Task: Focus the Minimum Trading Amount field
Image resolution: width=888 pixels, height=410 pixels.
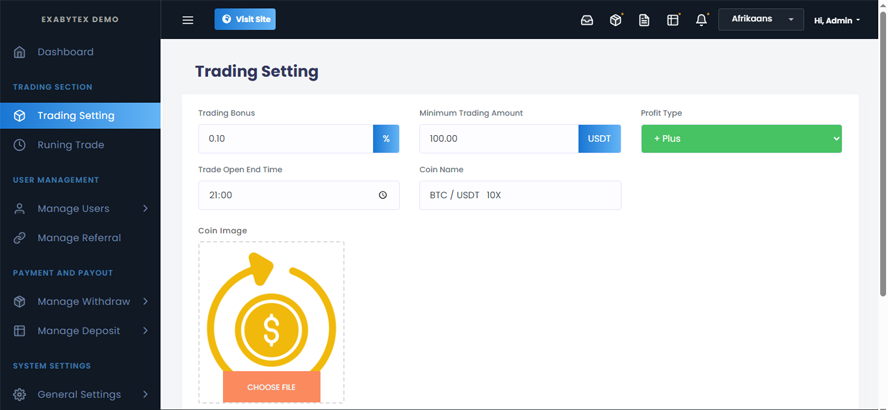Action: click(499, 139)
